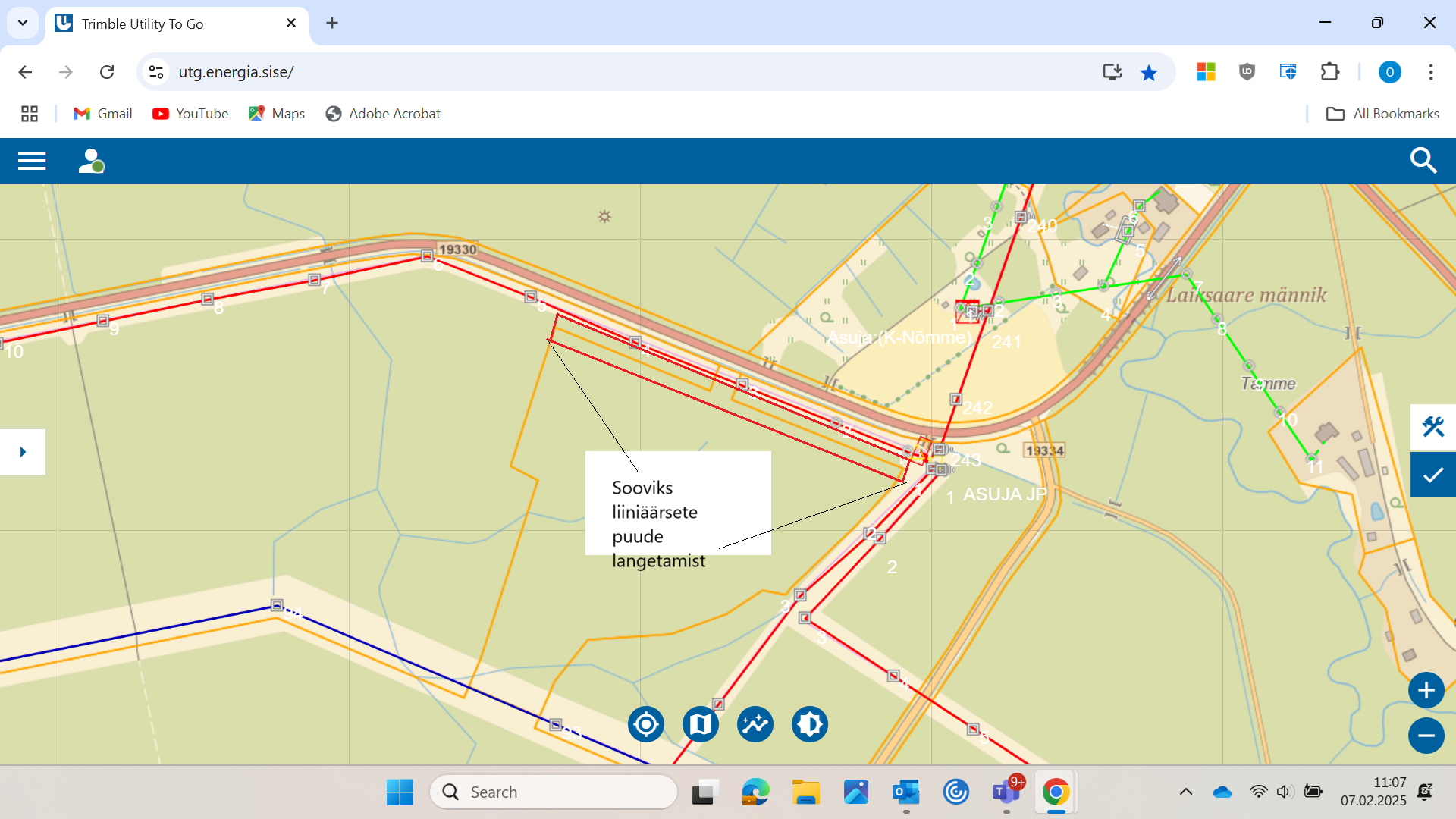The height and width of the screenshot is (819, 1456).
Task: Expand hidden system tray icons chevron
Action: coord(1186,792)
